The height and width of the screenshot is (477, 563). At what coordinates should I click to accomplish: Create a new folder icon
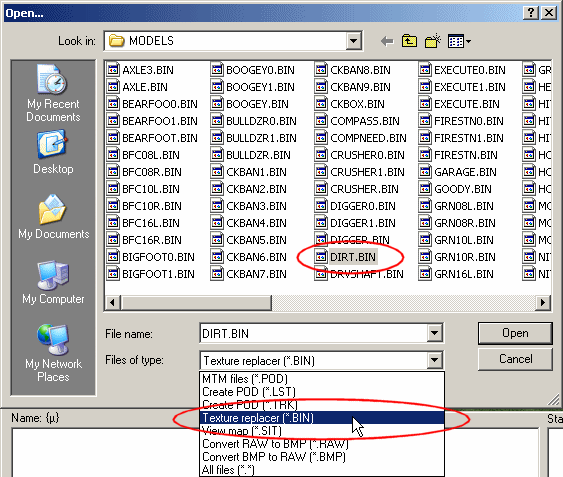(433, 41)
